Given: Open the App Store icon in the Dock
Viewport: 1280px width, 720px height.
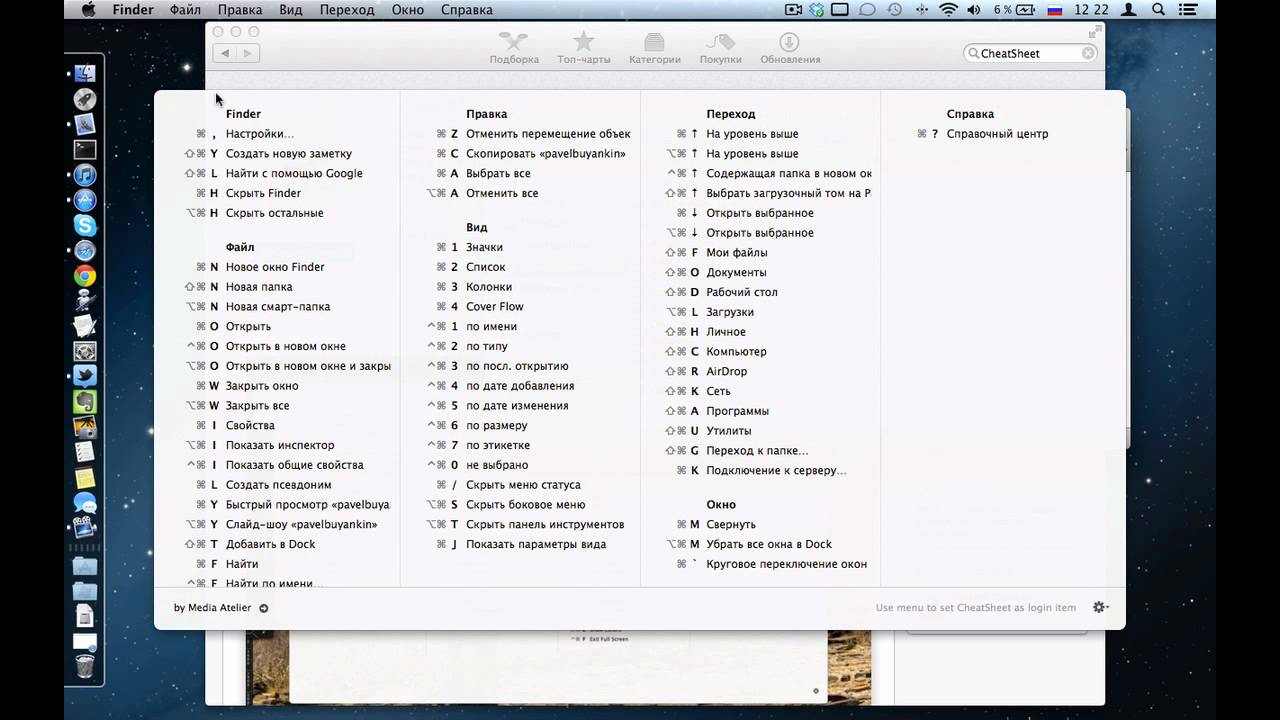Looking at the screenshot, I should (x=85, y=200).
